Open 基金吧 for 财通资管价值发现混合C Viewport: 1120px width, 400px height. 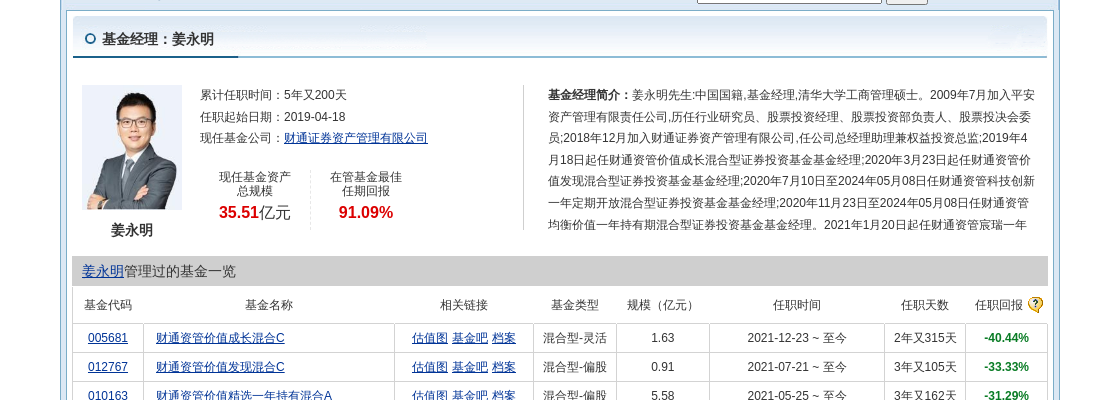point(470,367)
